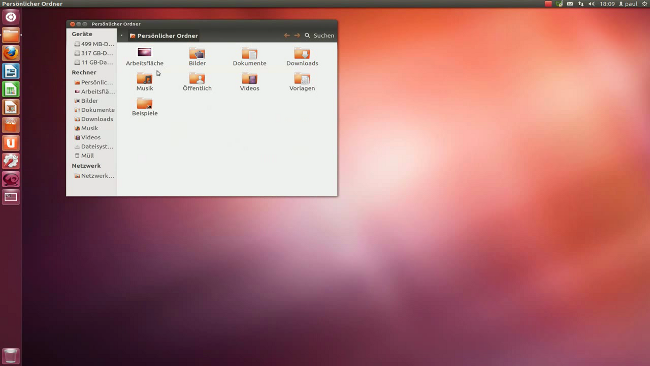Open the Bilder folder in main pane
Screen dimensions: 650x366
click(197, 56)
